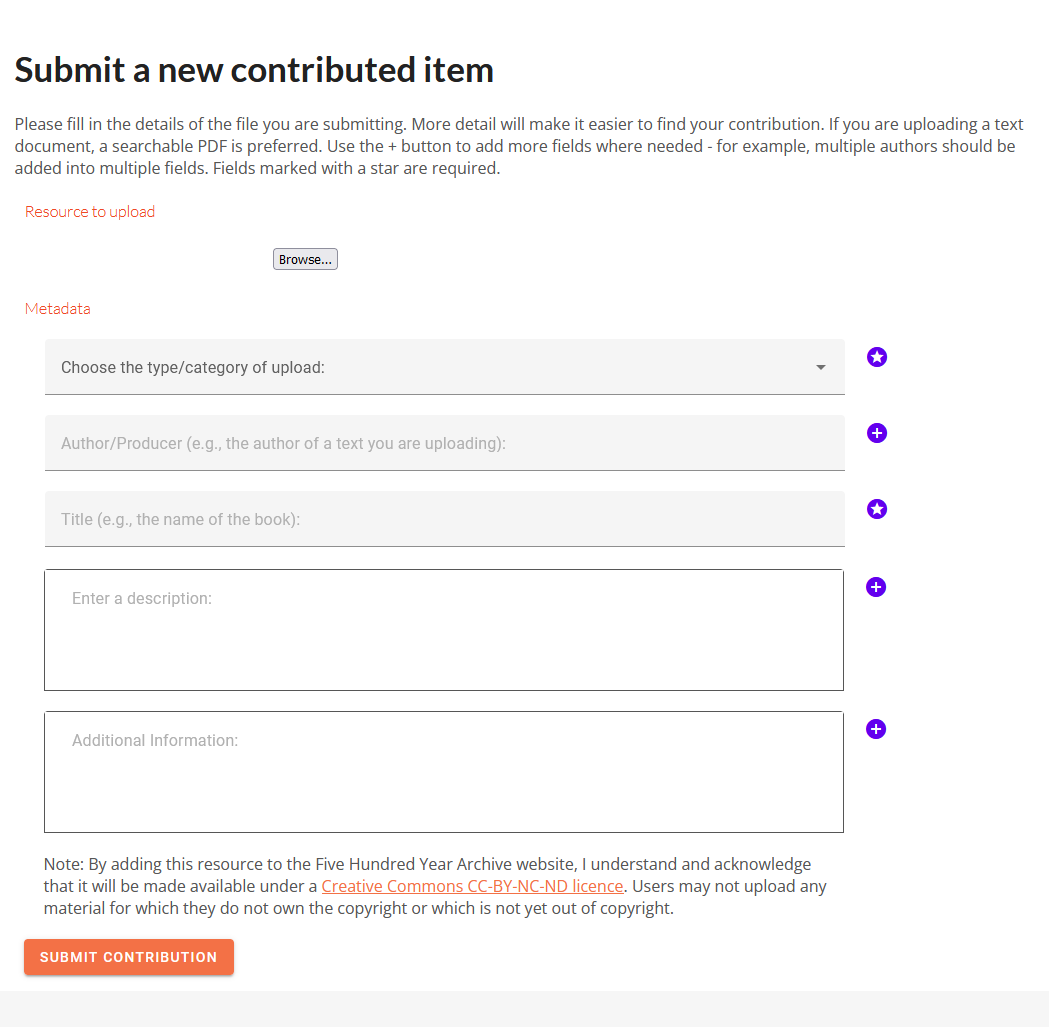Add another description field with plus icon

pyautogui.click(x=876, y=587)
